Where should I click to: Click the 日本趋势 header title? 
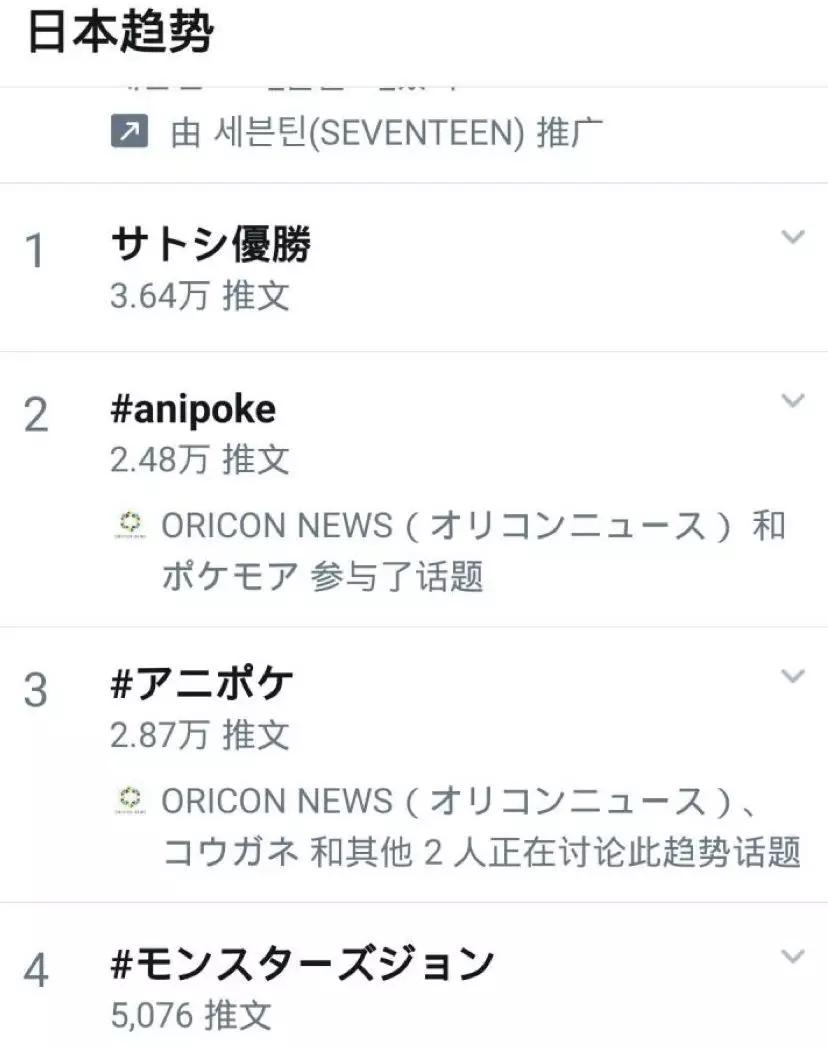tap(120, 34)
